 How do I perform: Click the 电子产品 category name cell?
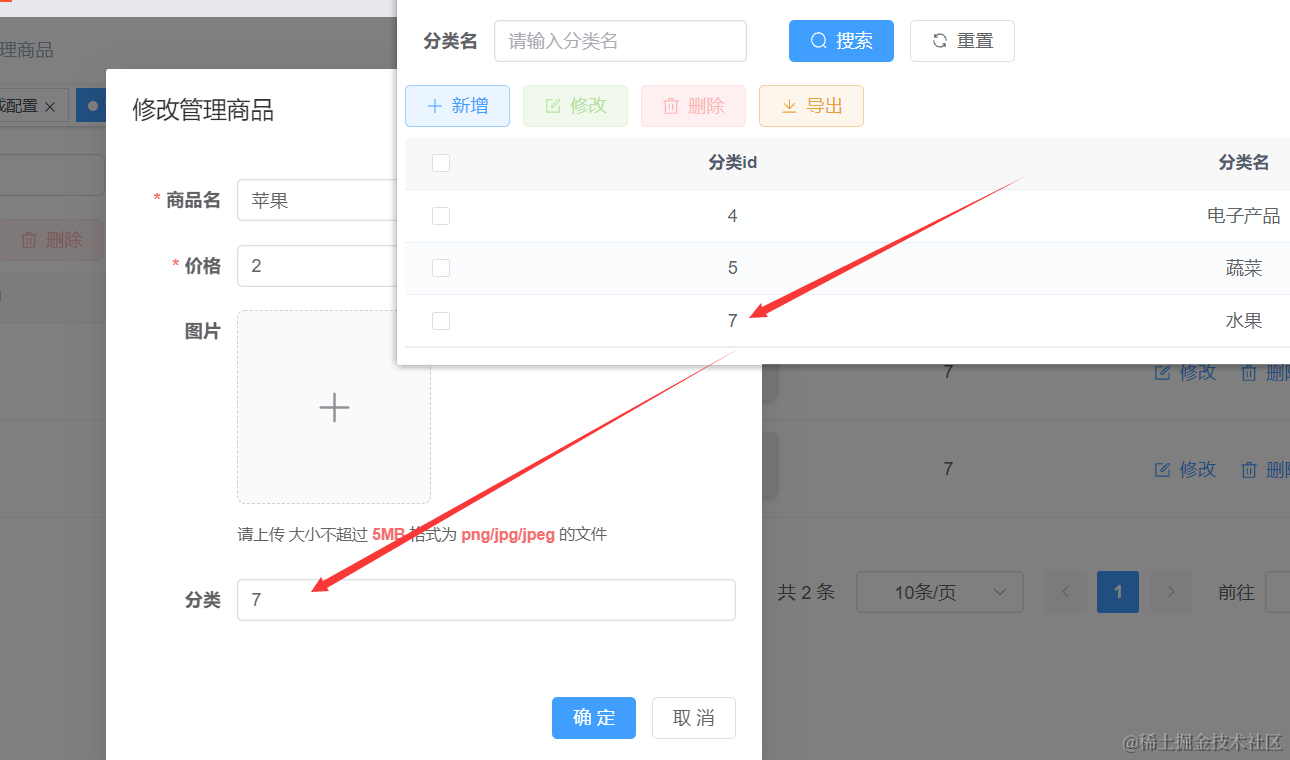(1243, 216)
